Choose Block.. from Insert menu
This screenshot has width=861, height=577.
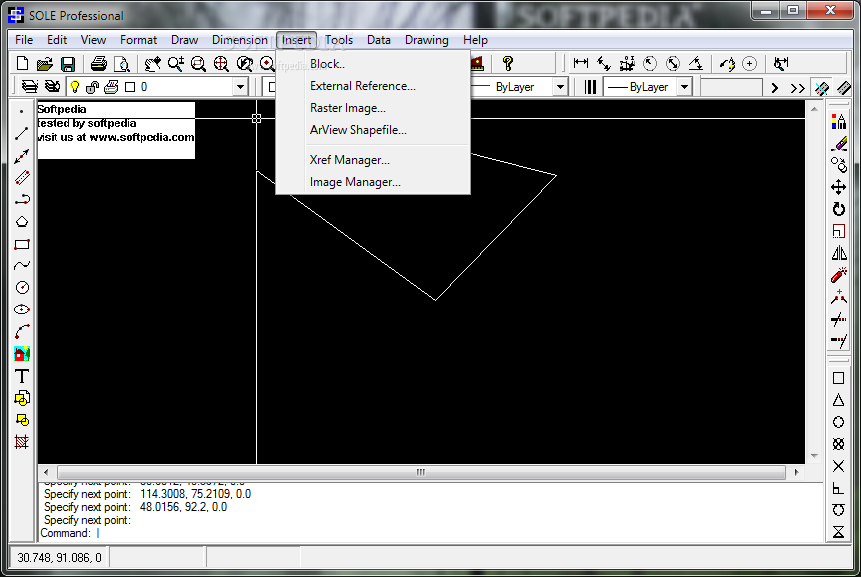pos(373,64)
